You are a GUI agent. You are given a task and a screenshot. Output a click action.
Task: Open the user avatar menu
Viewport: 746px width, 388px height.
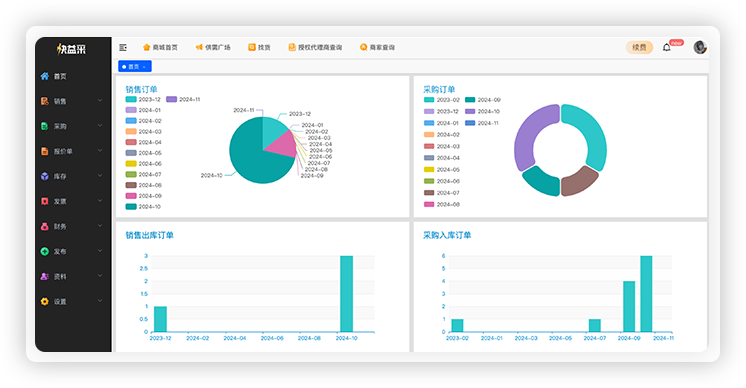700,48
